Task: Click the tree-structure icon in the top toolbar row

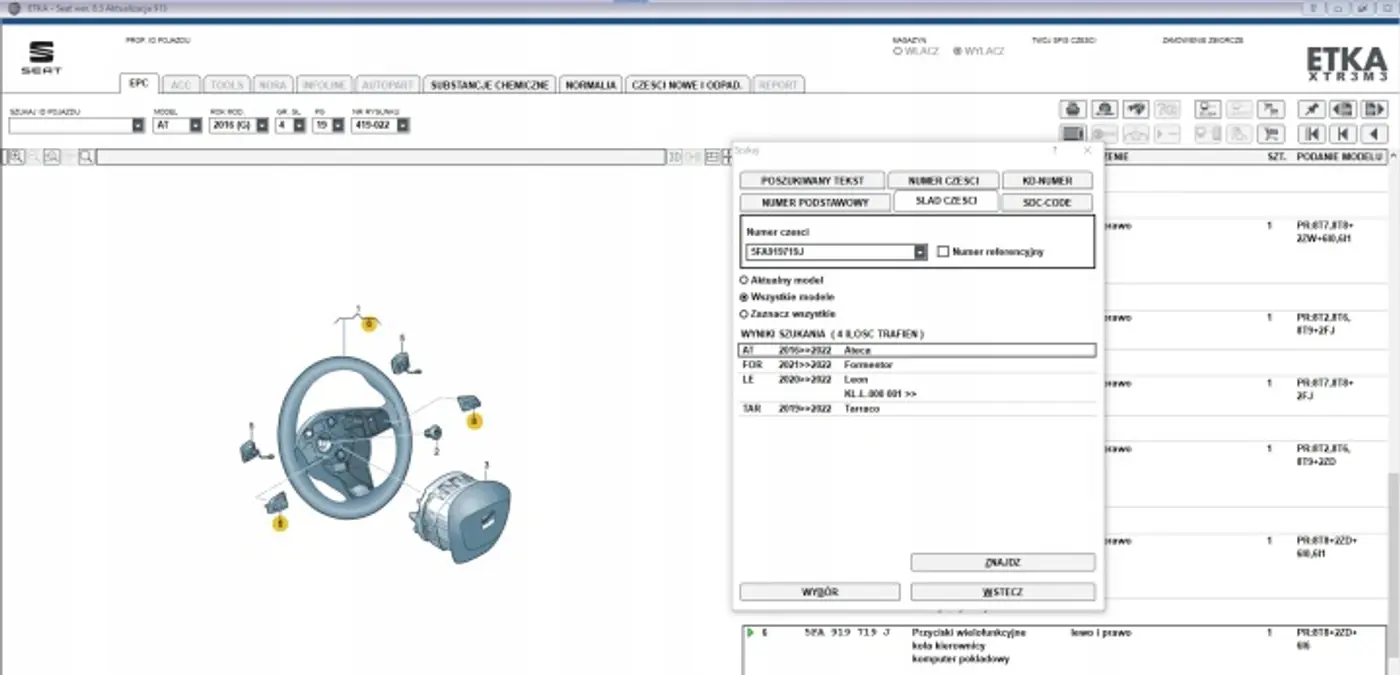Action: [1270, 109]
